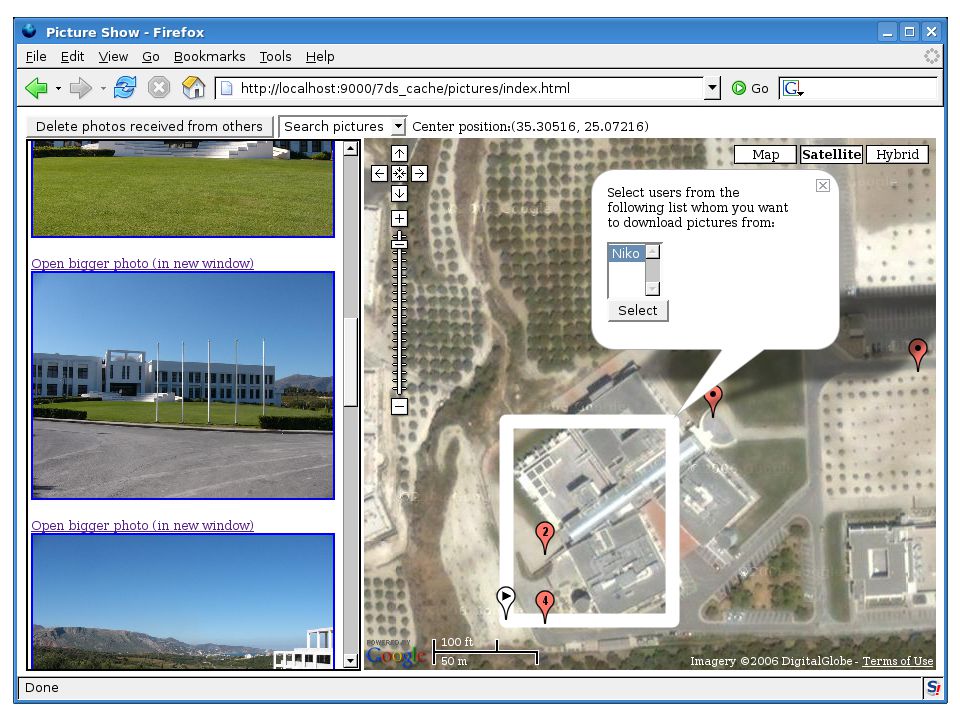Click the red map marker numbered 2
Viewport: 960px width, 720px height.
click(x=545, y=538)
